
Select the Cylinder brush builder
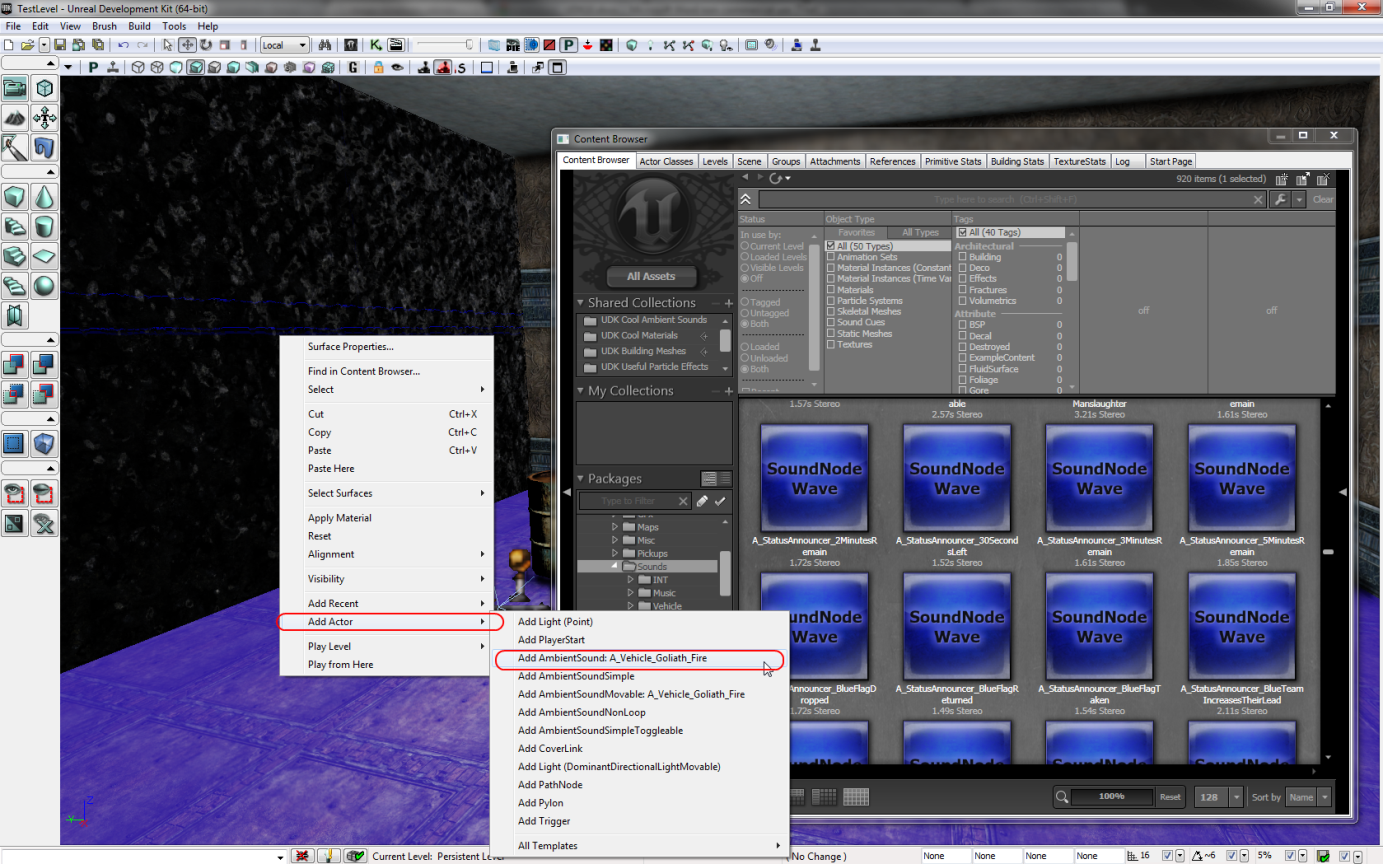[45, 226]
